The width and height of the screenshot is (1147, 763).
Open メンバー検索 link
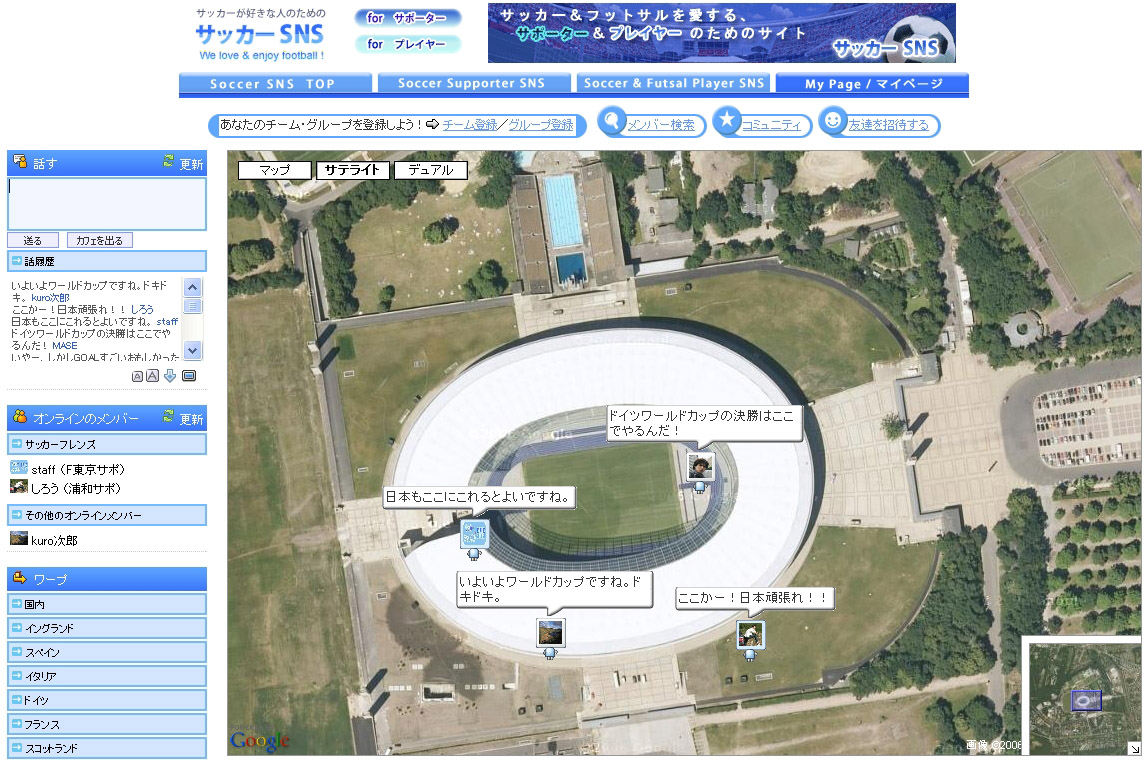click(661, 125)
